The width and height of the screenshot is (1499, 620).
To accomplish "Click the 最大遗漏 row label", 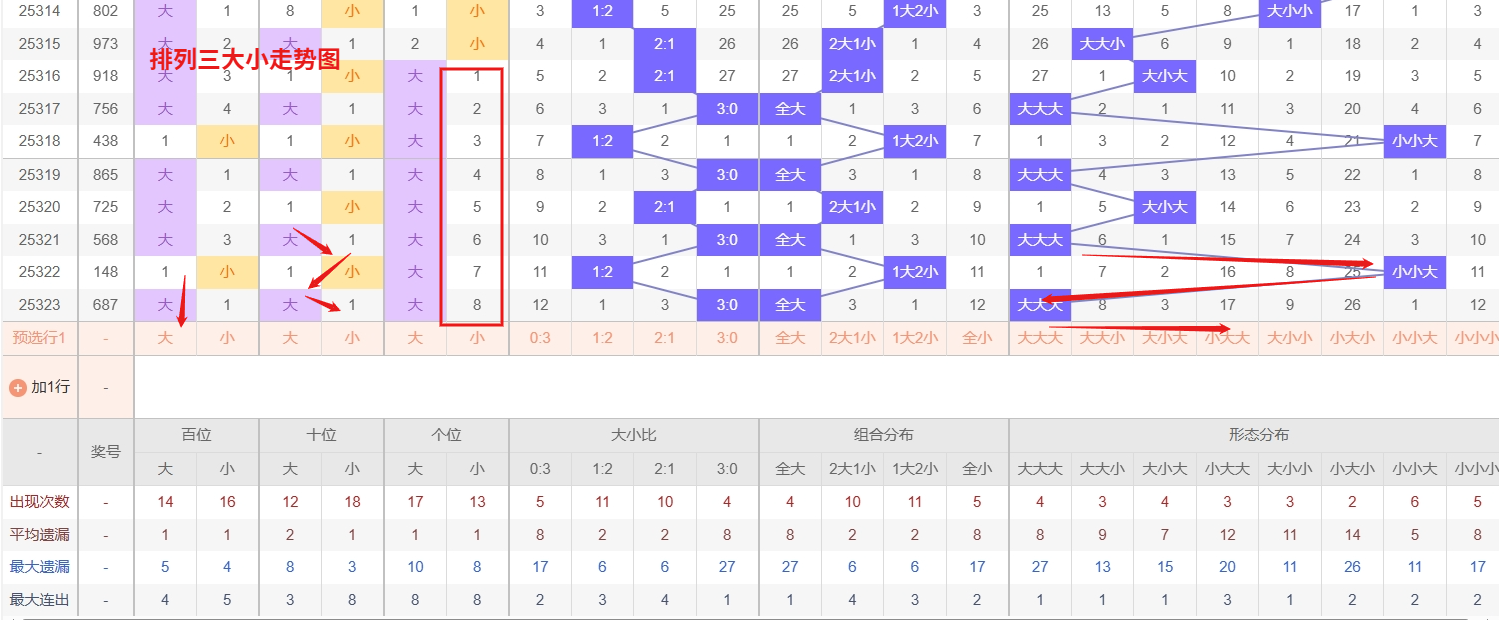I will pyautogui.click(x=39, y=567).
